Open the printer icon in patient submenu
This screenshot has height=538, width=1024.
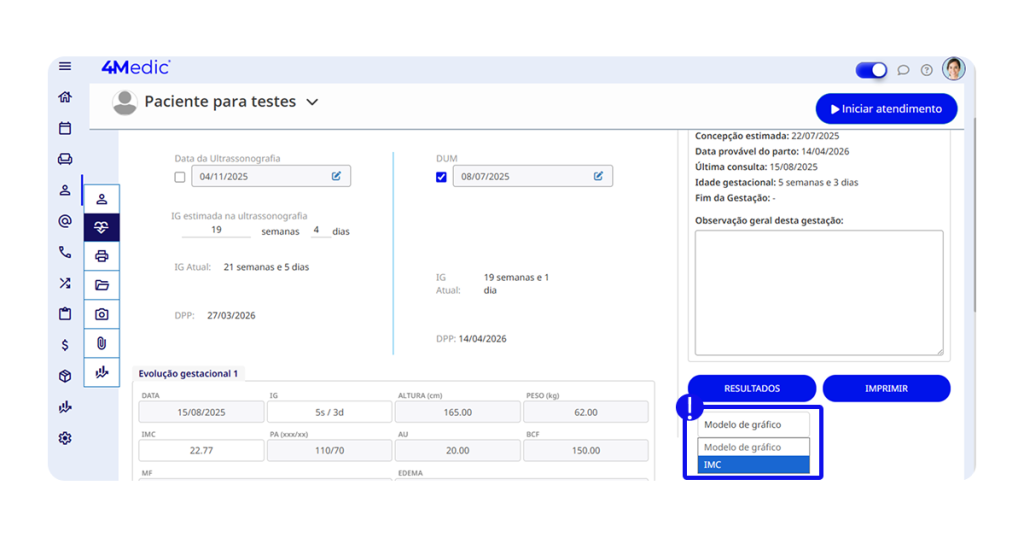[x=101, y=256]
